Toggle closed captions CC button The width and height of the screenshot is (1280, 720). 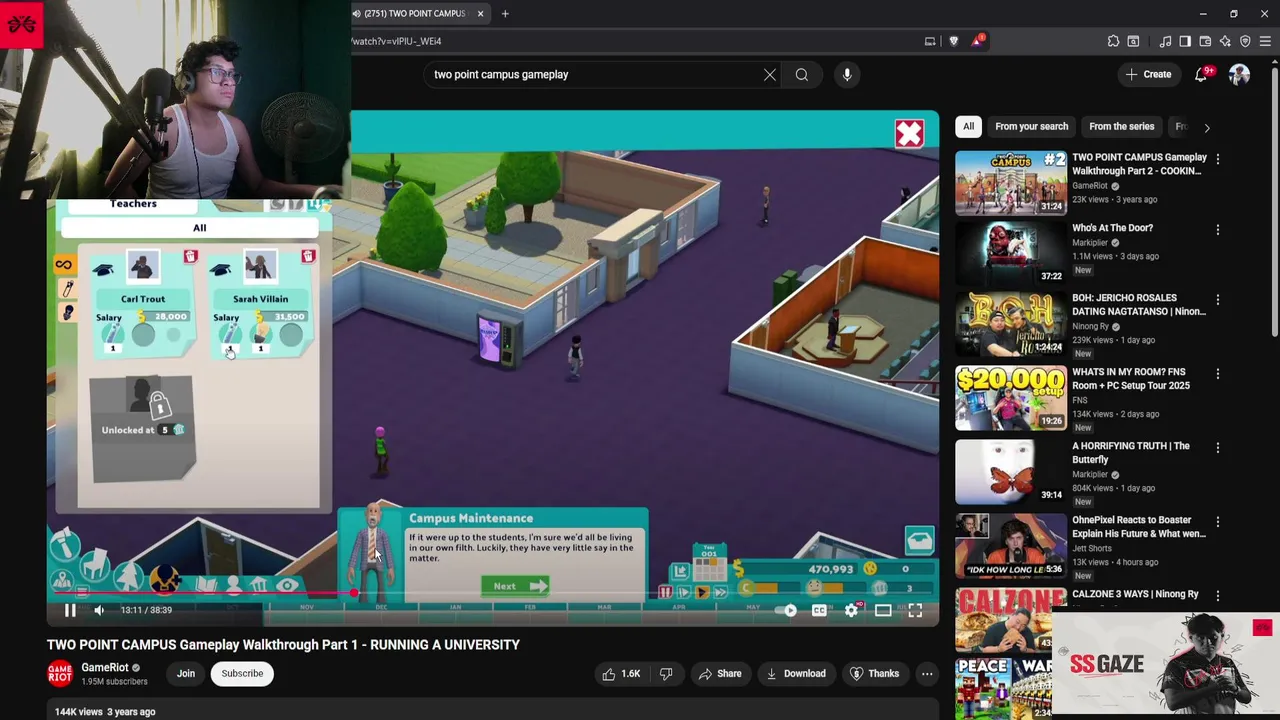819,610
